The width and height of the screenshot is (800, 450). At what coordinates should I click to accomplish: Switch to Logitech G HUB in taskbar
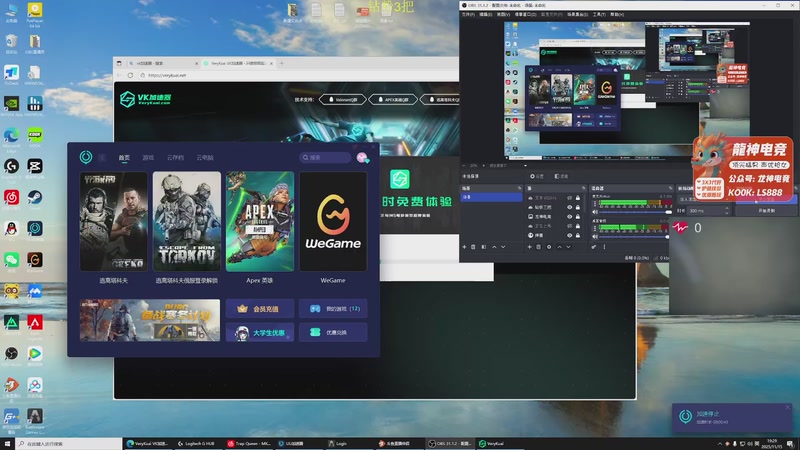196,444
